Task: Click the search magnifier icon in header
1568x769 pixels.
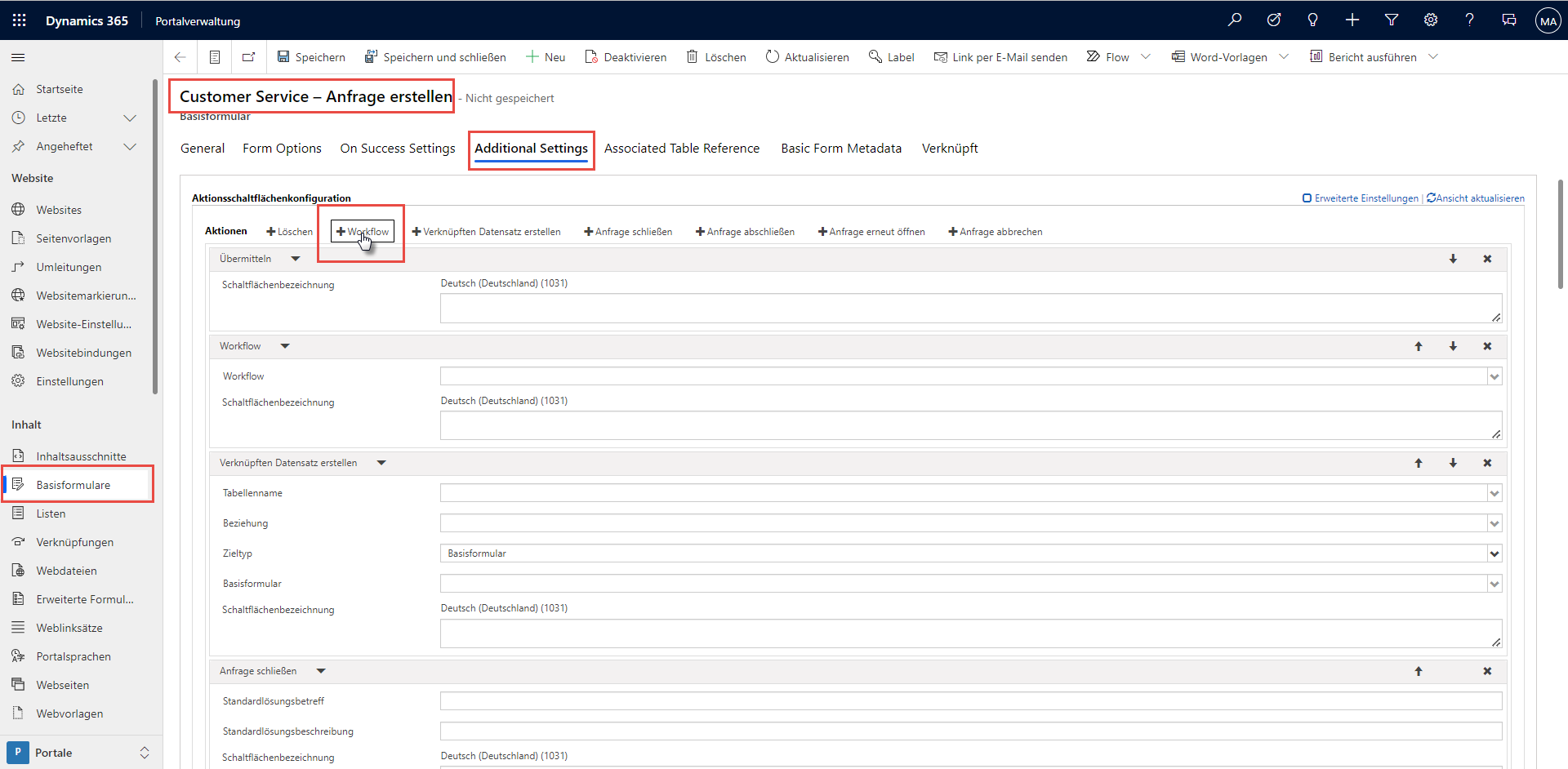Action: [1235, 20]
